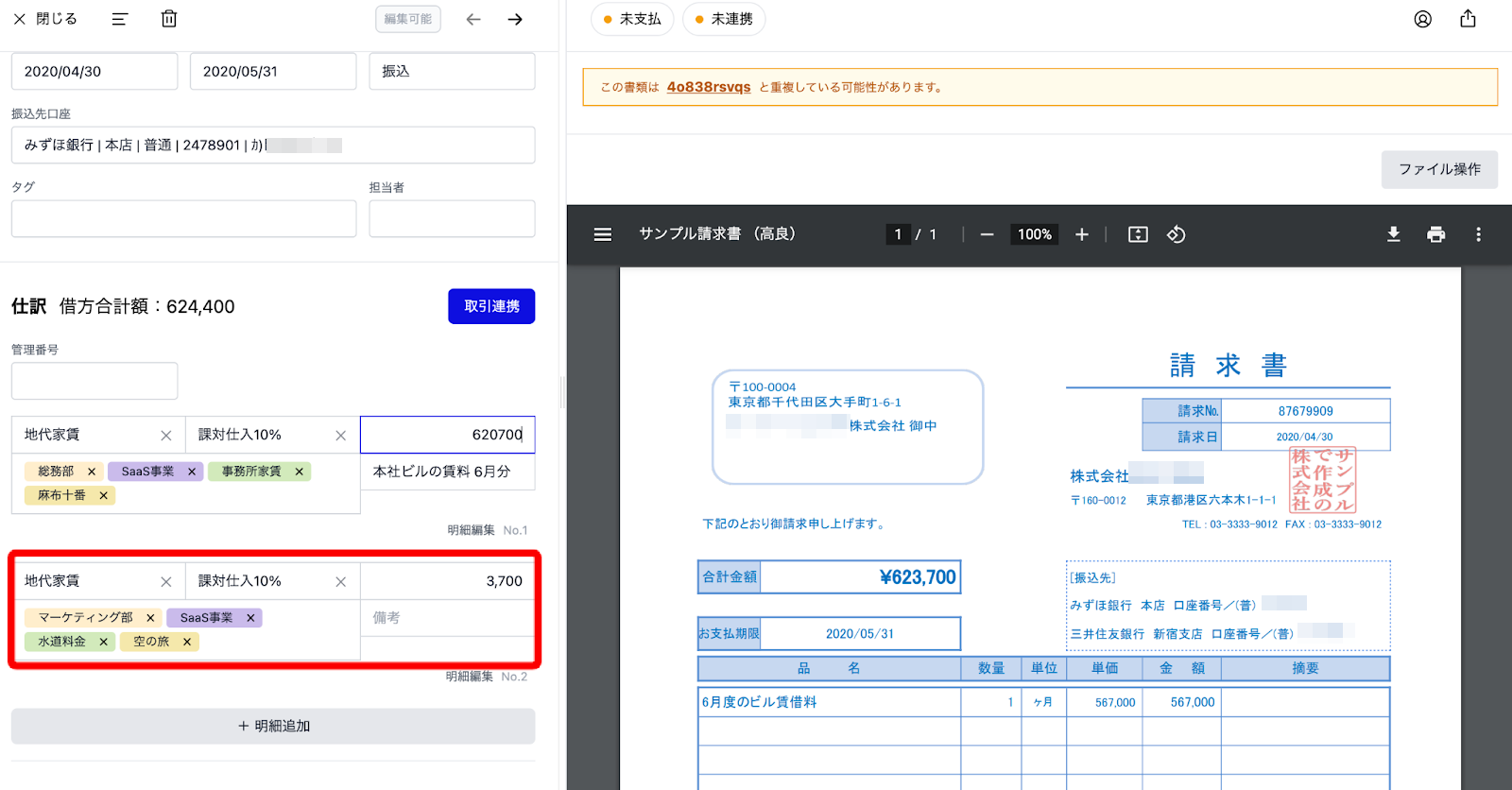Remove the 事務所家賃 tag
Screen dimensions: 1512x790
point(300,472)
